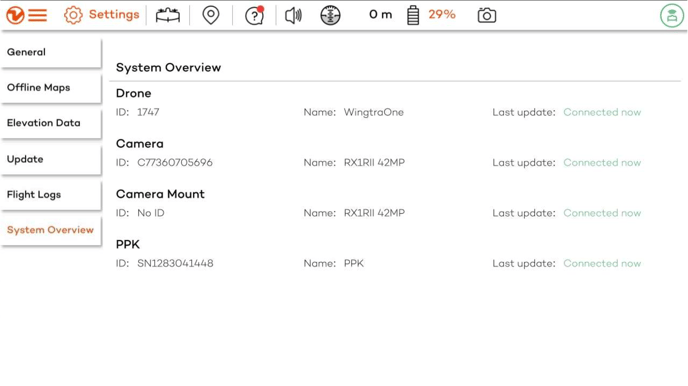Open the Flight Logs tab
Viewport: 688px width, 386px height.
[x=51, y=195]
